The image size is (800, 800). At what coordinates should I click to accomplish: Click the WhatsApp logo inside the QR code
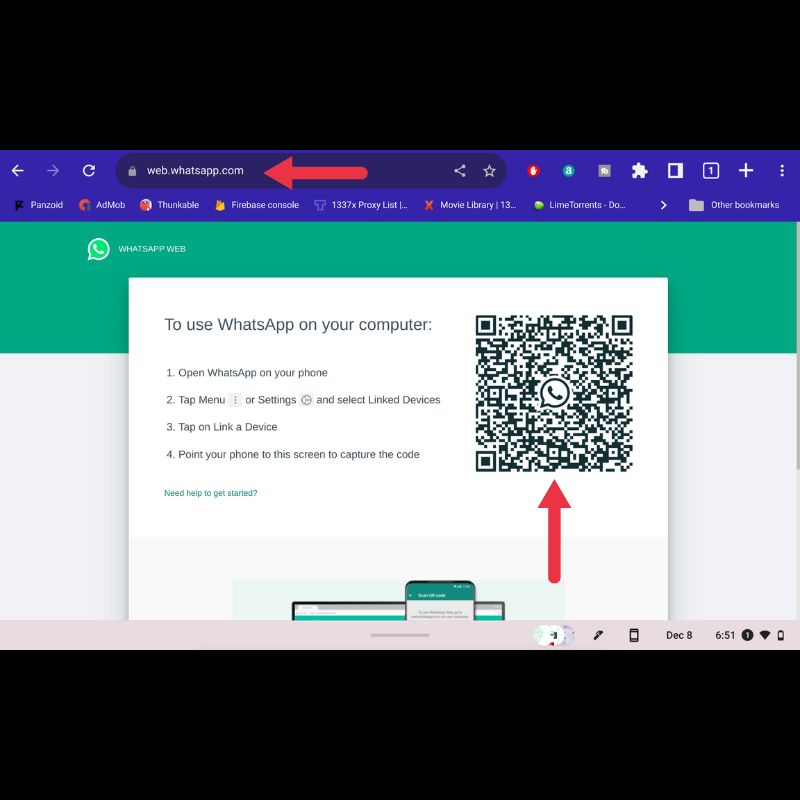pos(554,393)
